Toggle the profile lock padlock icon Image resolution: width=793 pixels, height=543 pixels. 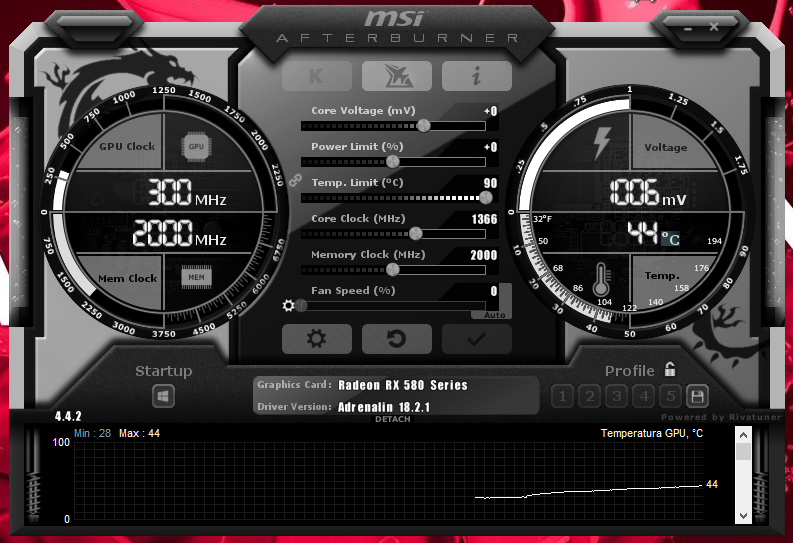670,370
